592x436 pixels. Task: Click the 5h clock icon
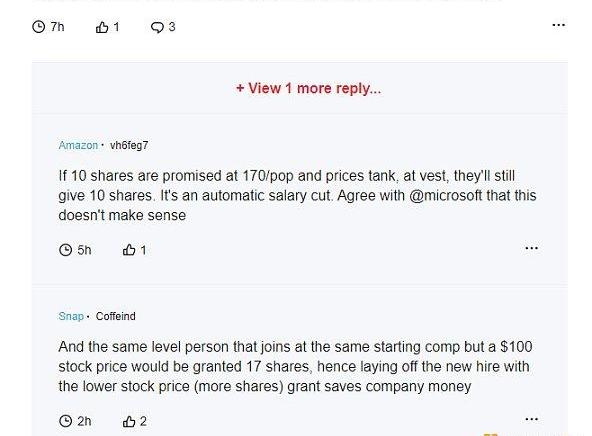click(66, 250)
